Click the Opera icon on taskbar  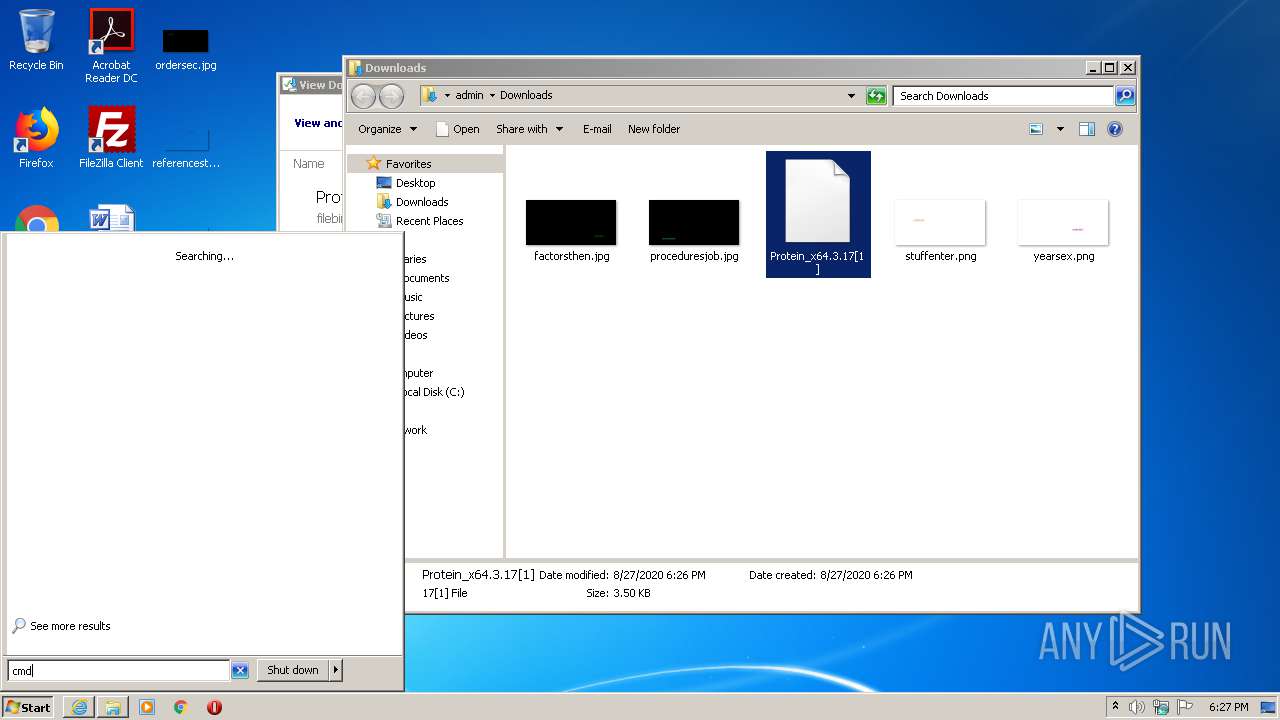(214, 707)
